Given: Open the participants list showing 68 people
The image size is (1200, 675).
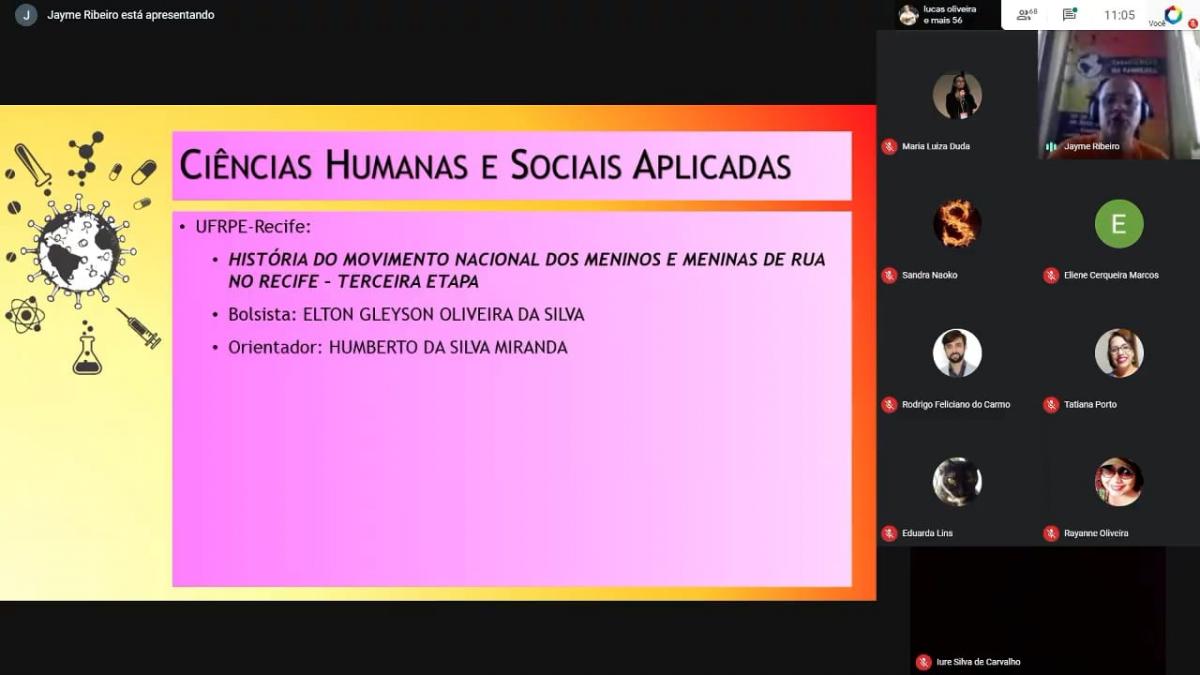Looking at the screenshot, I should 1024,13.
